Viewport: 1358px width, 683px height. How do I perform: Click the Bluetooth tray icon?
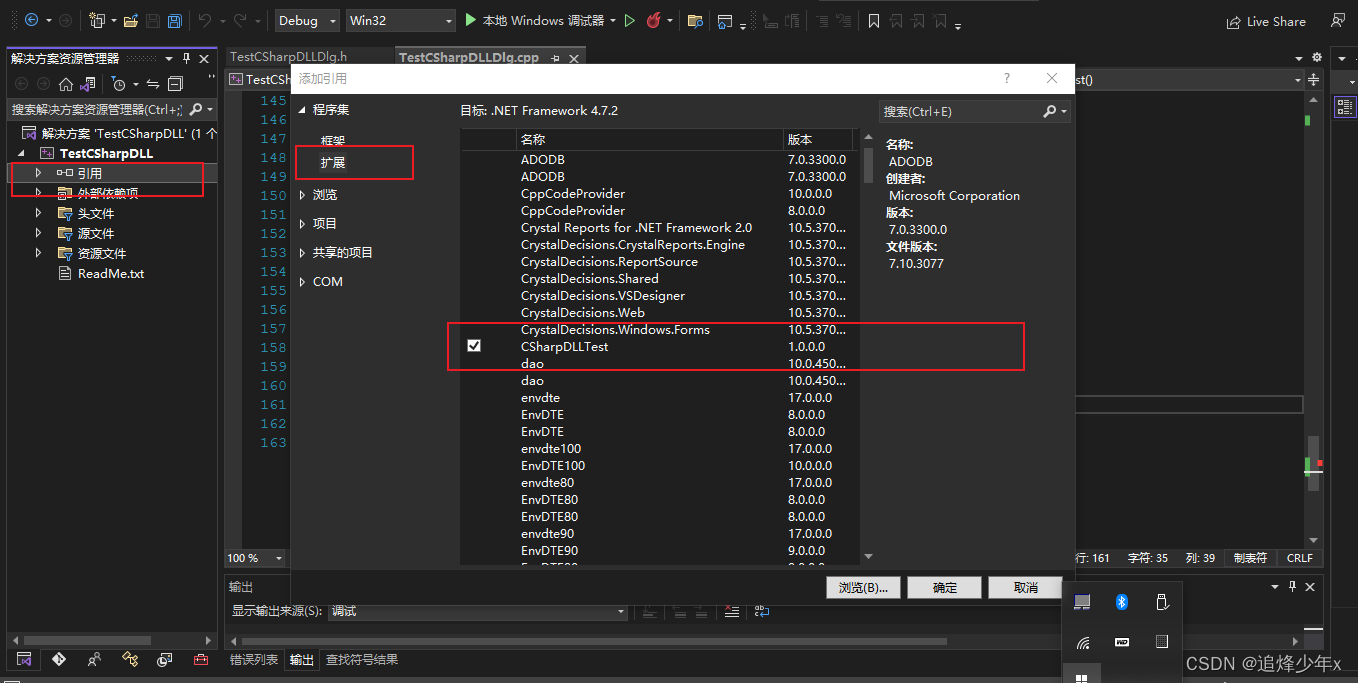1122,602
